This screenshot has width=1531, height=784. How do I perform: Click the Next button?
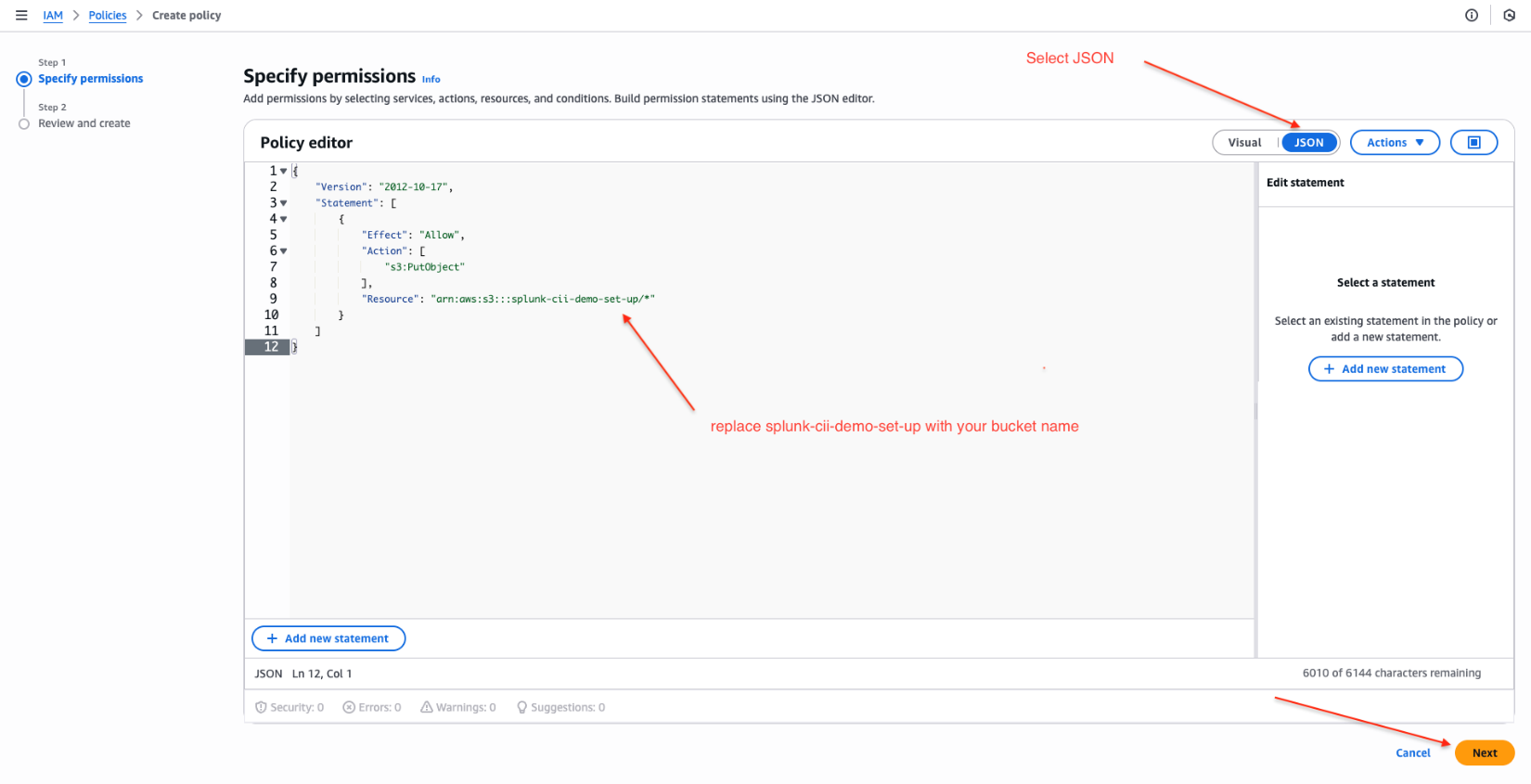[1484, 753]
